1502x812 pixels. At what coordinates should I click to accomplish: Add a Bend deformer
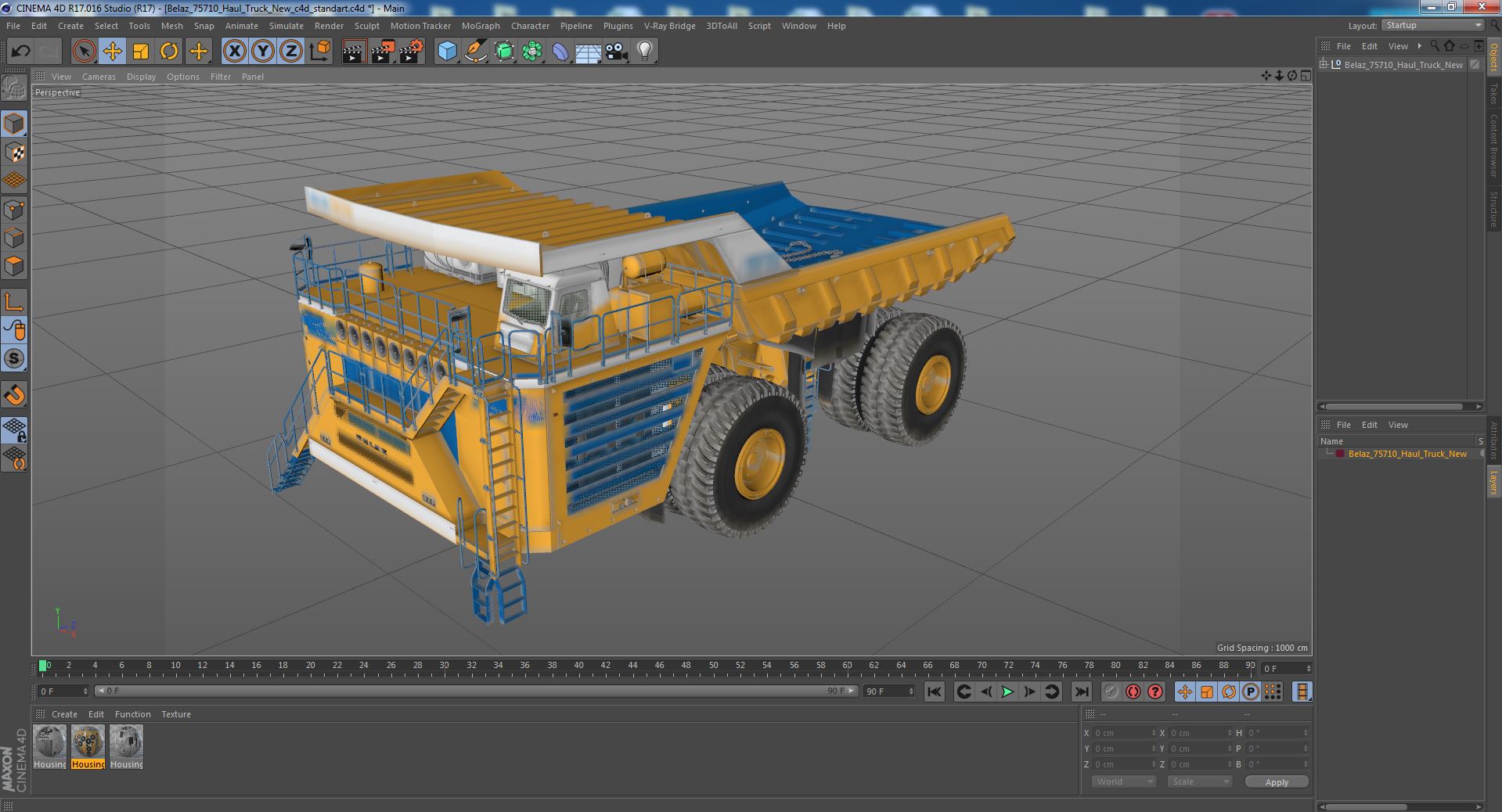coord(560,52)
